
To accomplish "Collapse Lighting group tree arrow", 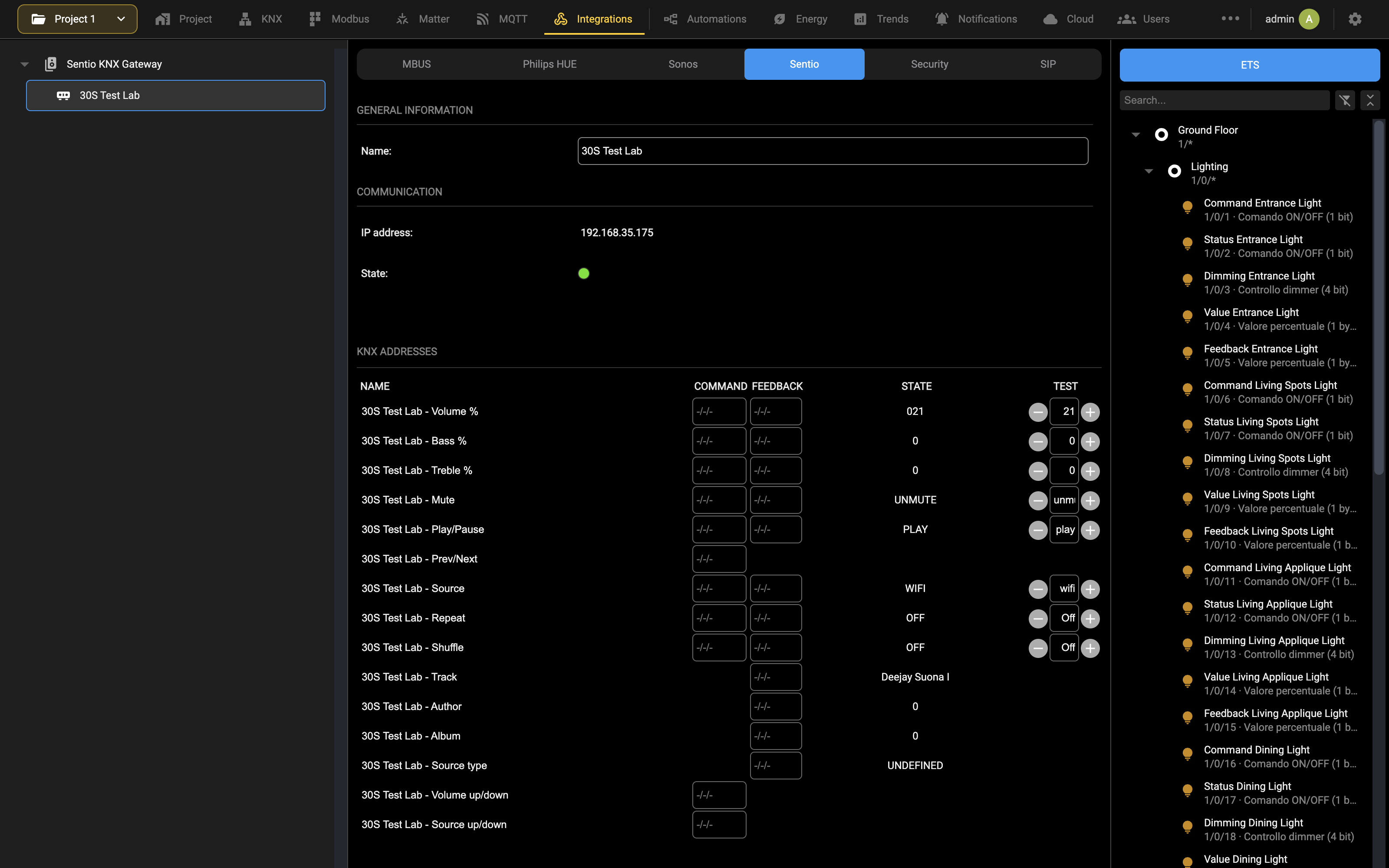I will pos(1149,171).
